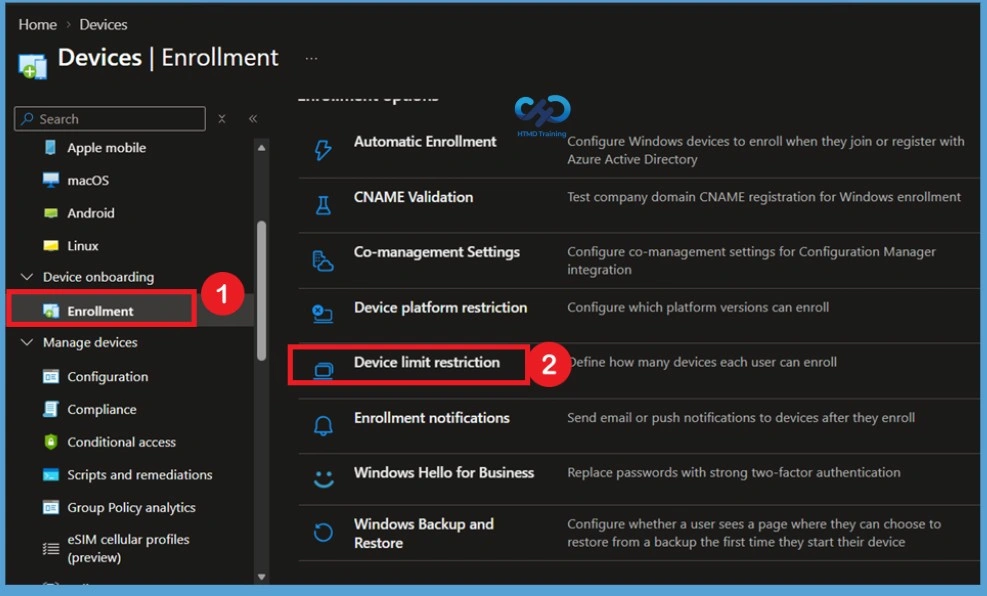Open Automatic Enrollment option

[425, 142]
